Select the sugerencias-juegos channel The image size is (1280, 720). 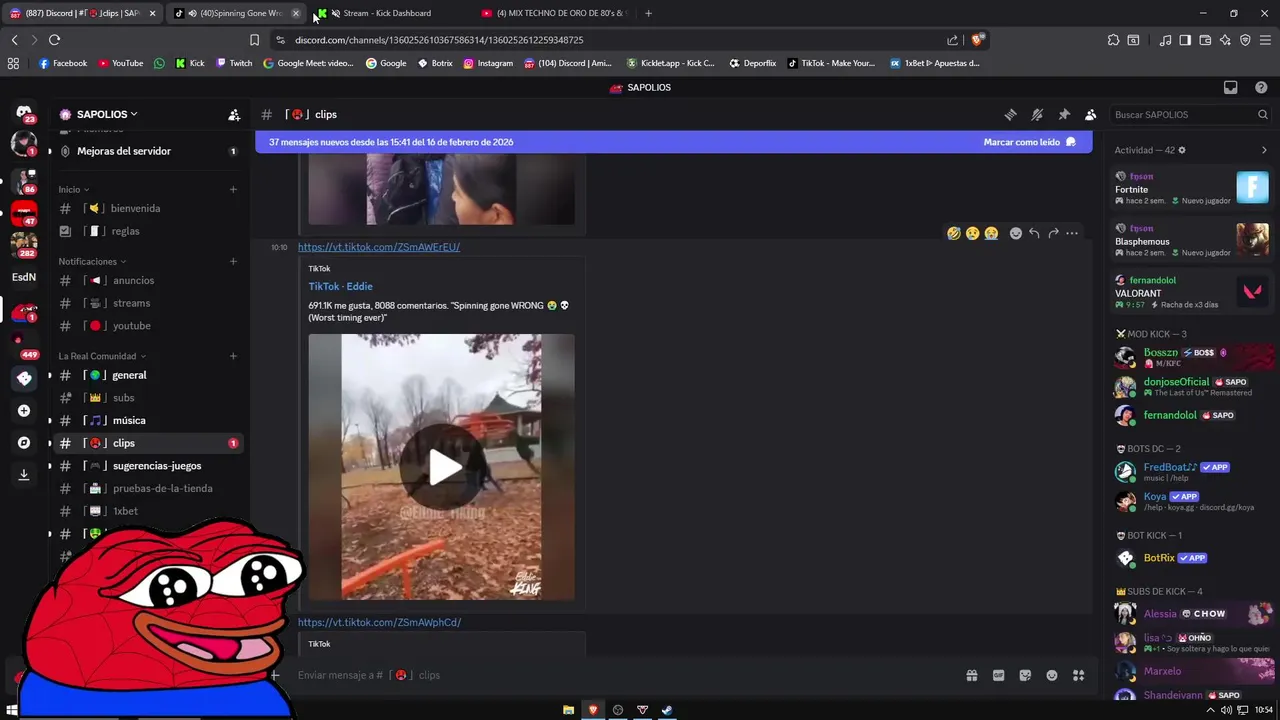click(x=148, y=466)
